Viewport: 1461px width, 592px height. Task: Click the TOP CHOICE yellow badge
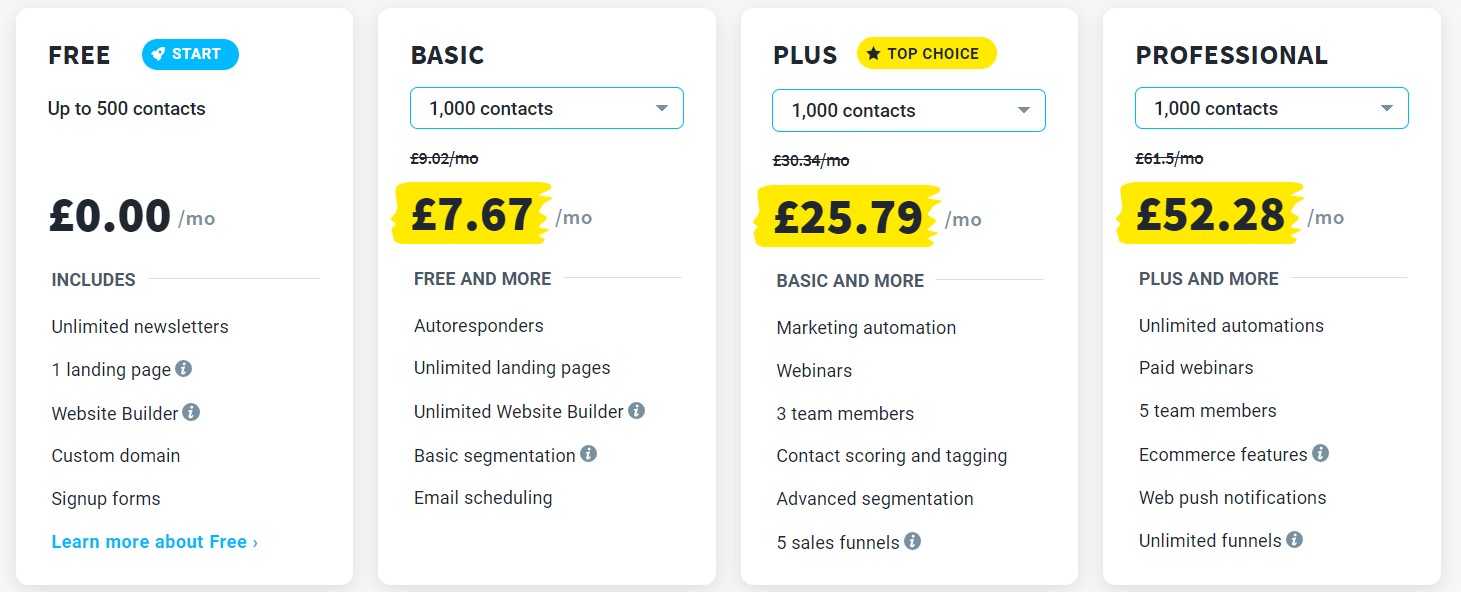coord(926,54)
